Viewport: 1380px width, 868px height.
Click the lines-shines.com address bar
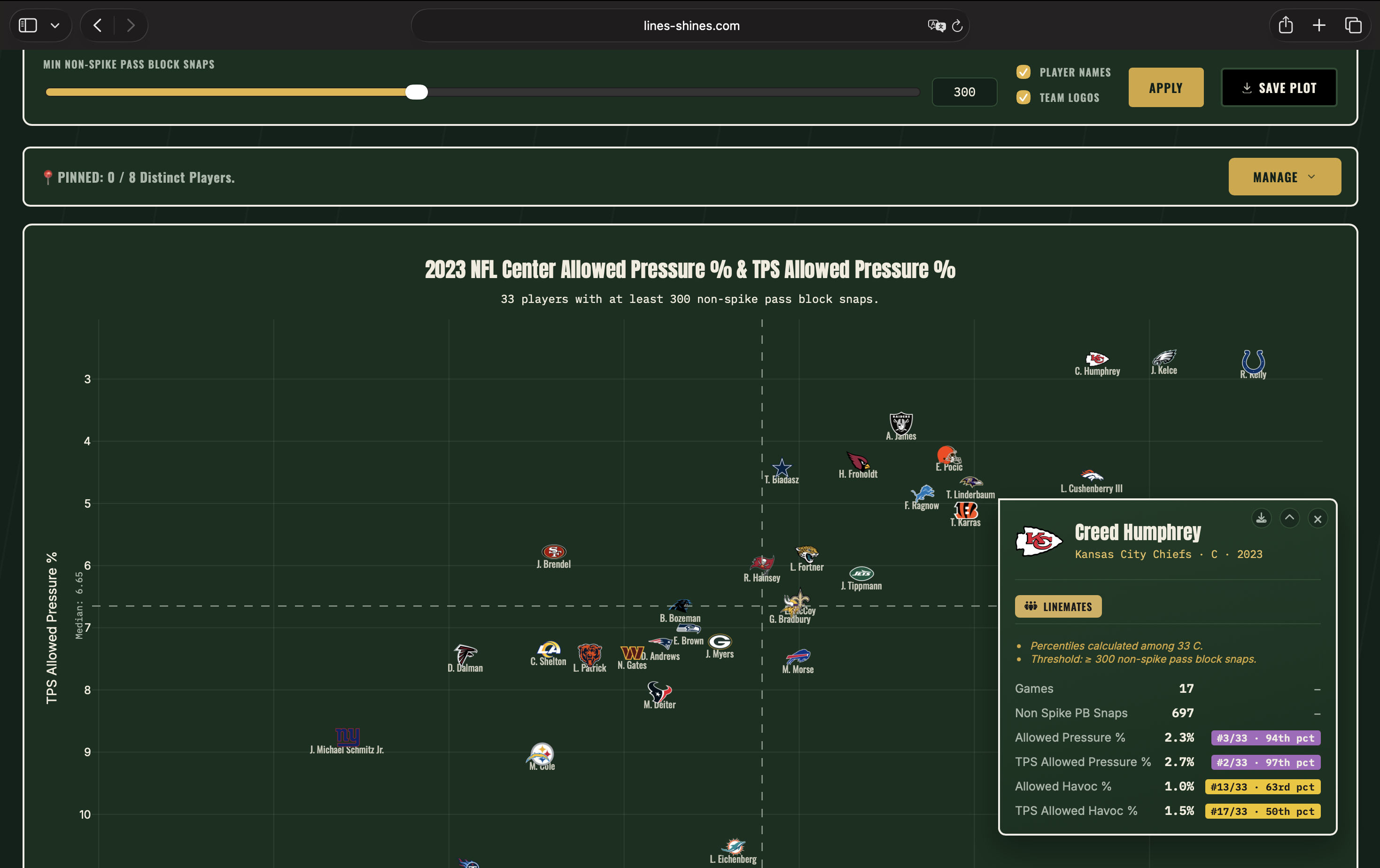690,25
